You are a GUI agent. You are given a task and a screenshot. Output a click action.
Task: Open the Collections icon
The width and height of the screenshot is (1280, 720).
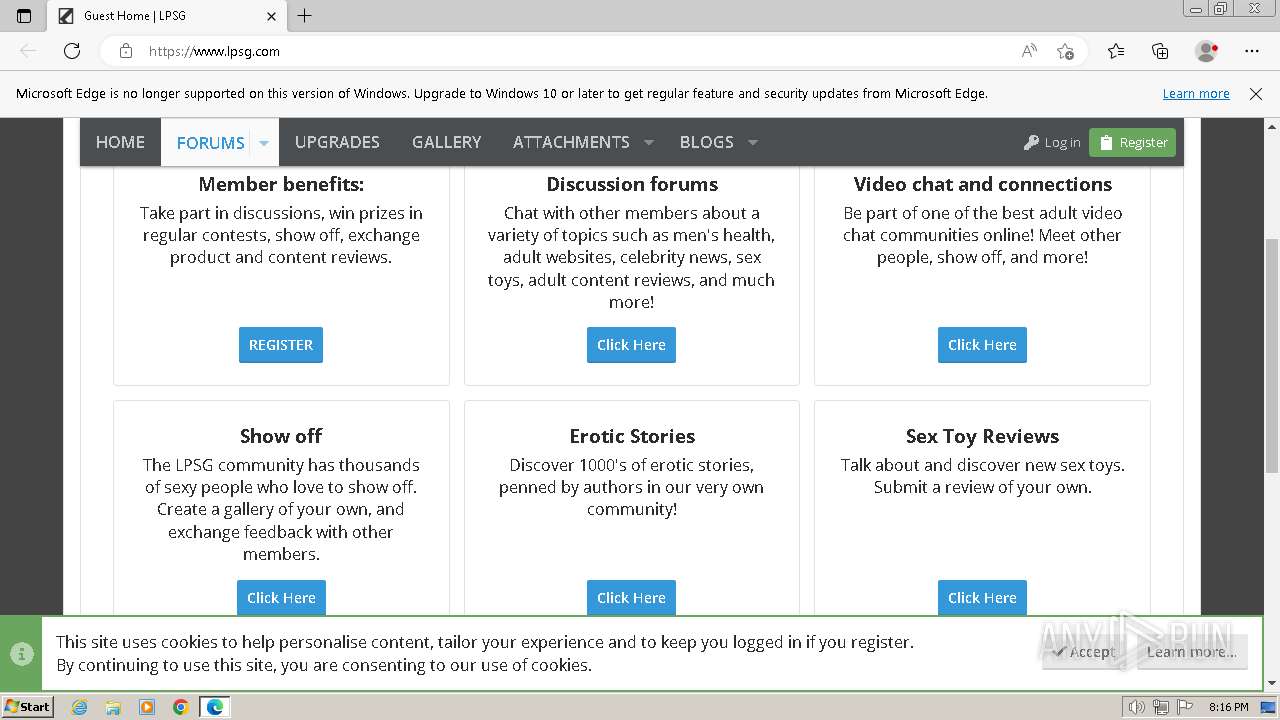1160,51
